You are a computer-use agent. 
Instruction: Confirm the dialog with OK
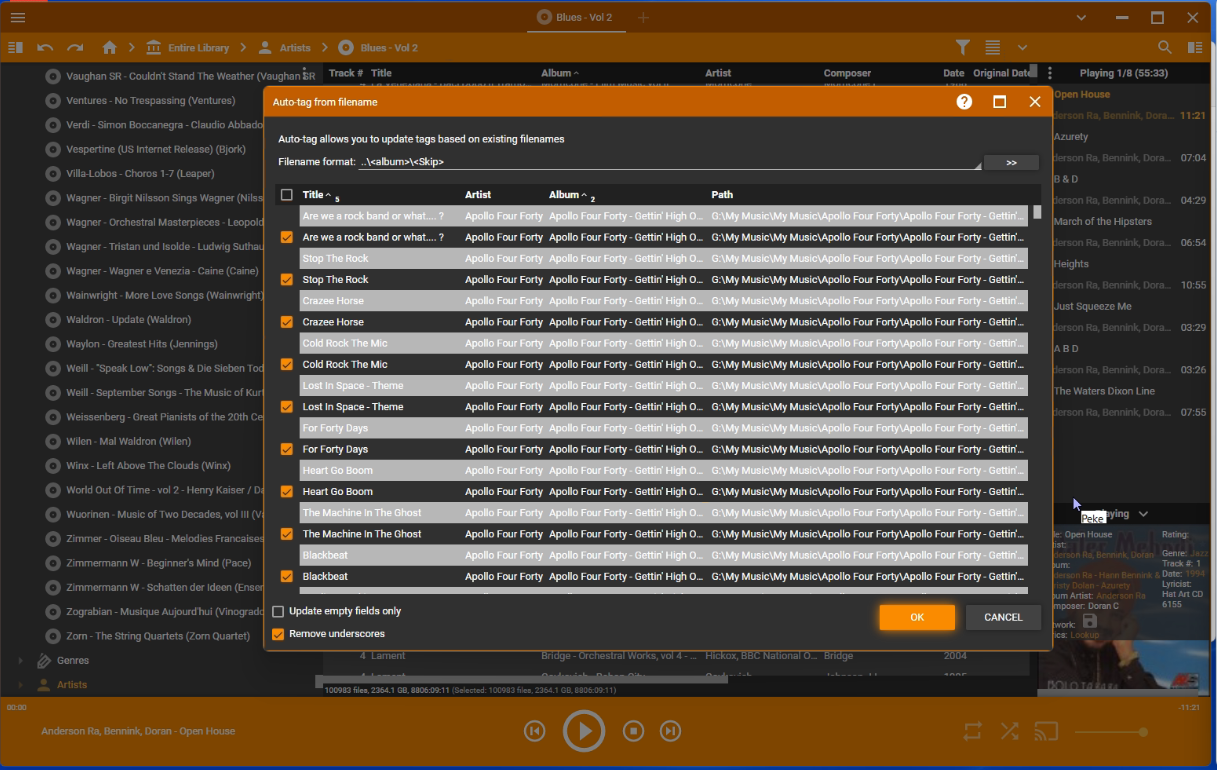tap(916, 617)
